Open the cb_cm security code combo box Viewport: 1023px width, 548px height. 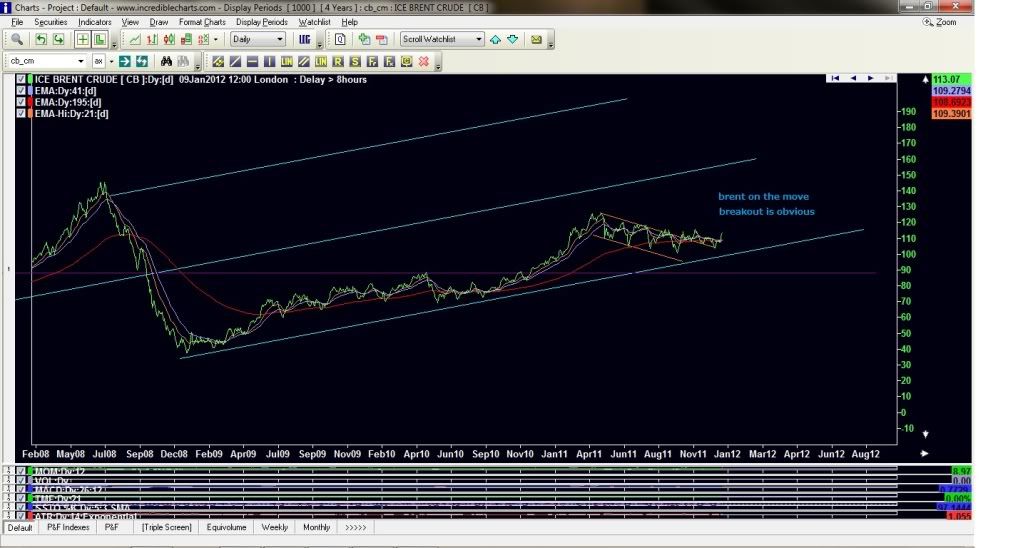pyautogui.click(x=46, y=61)
